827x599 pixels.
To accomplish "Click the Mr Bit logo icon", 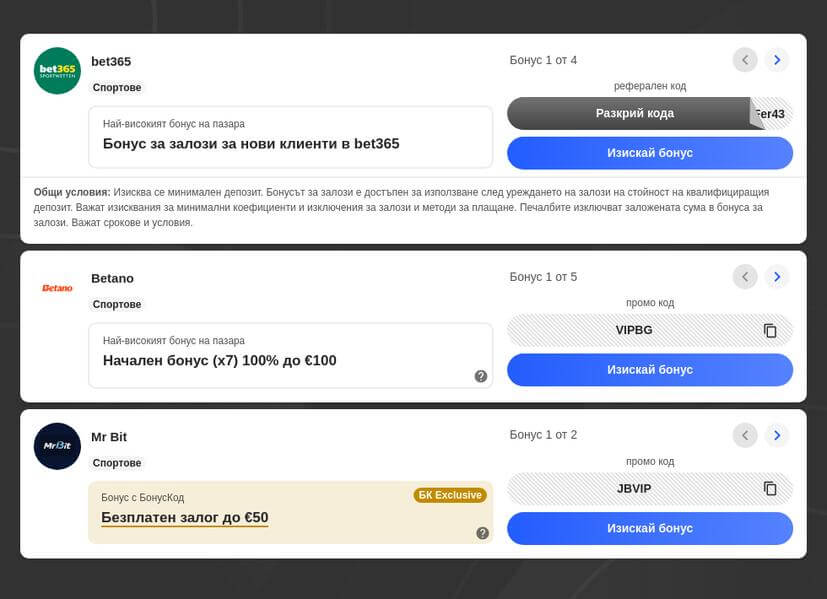I will [57, 446].
